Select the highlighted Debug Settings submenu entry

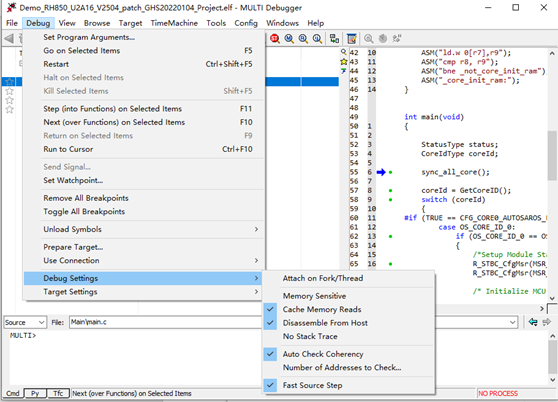143,278
